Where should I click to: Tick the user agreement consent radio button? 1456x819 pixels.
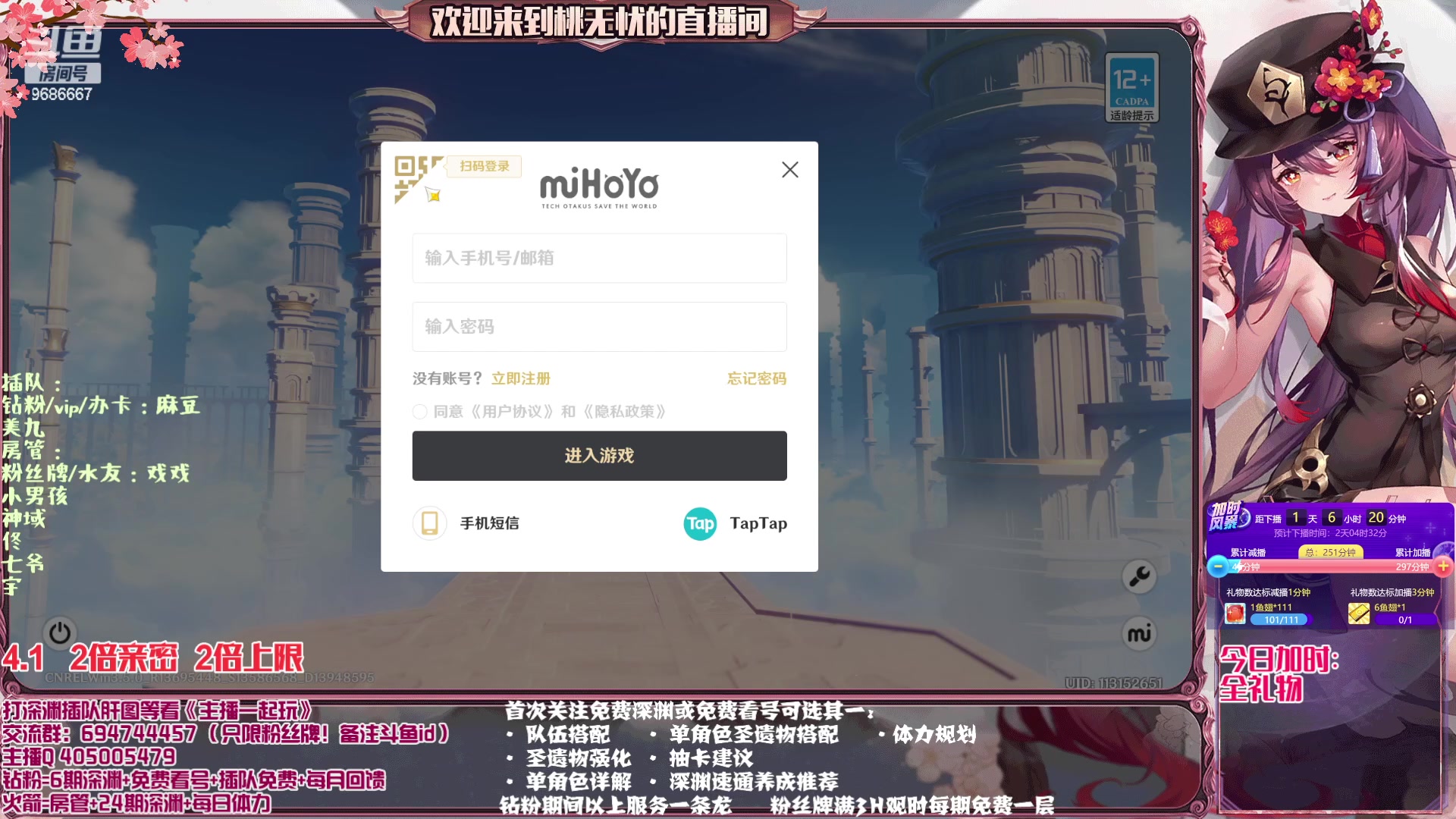point(419,412)
